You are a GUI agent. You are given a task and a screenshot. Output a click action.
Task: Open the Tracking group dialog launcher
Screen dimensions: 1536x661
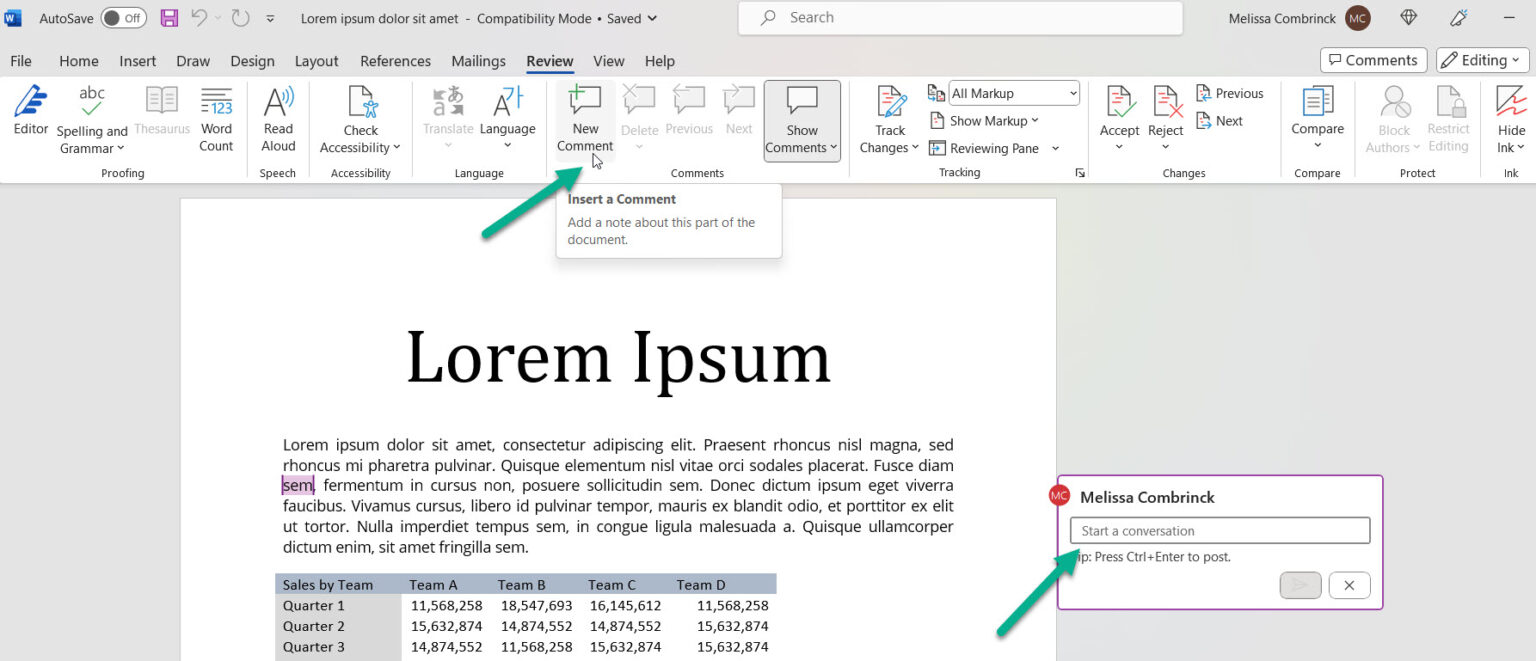(x=1079, y=173)
